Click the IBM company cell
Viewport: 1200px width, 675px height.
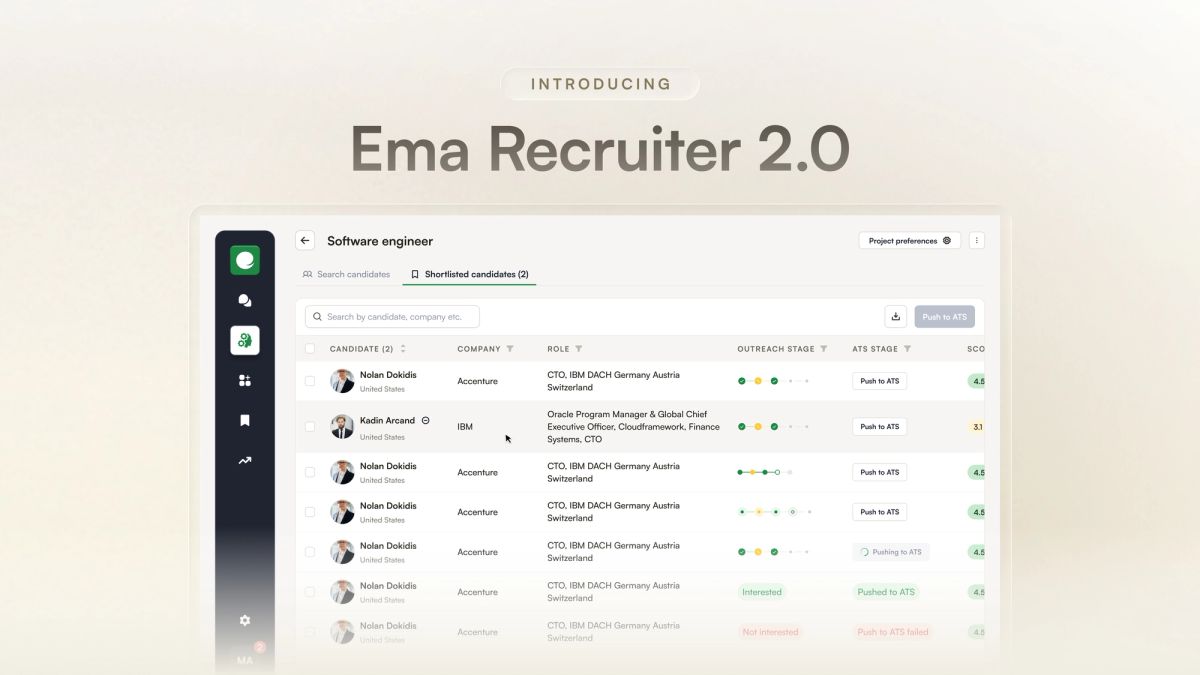point(465,427)
